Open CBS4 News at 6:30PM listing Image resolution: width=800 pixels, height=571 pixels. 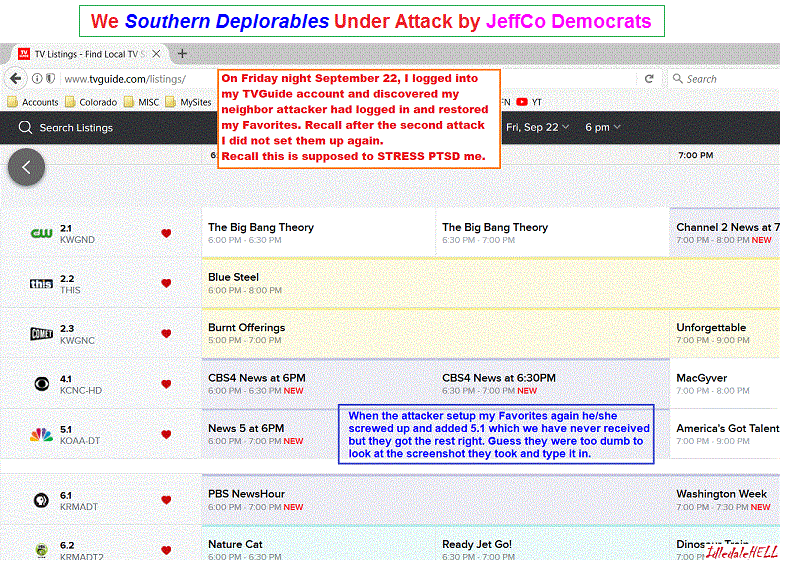tap(553, 384)
